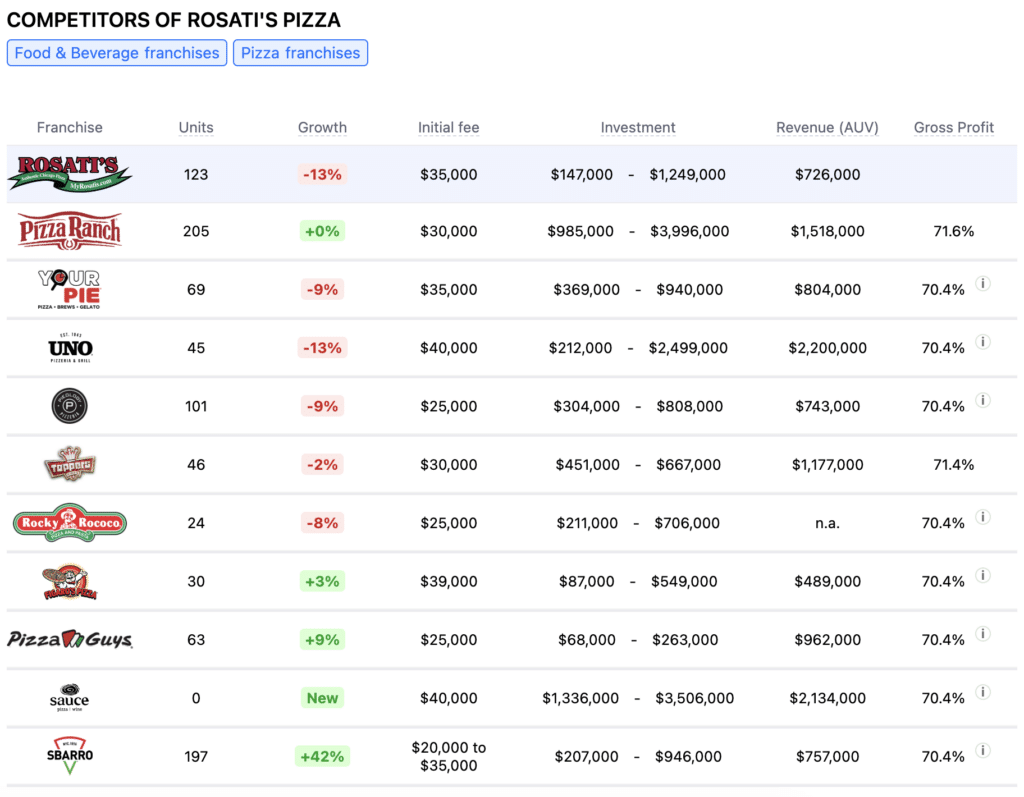Viewport: 1024px width, 797px height.
Task: Click the n.a. revenue cell
Action: [827, 523]
